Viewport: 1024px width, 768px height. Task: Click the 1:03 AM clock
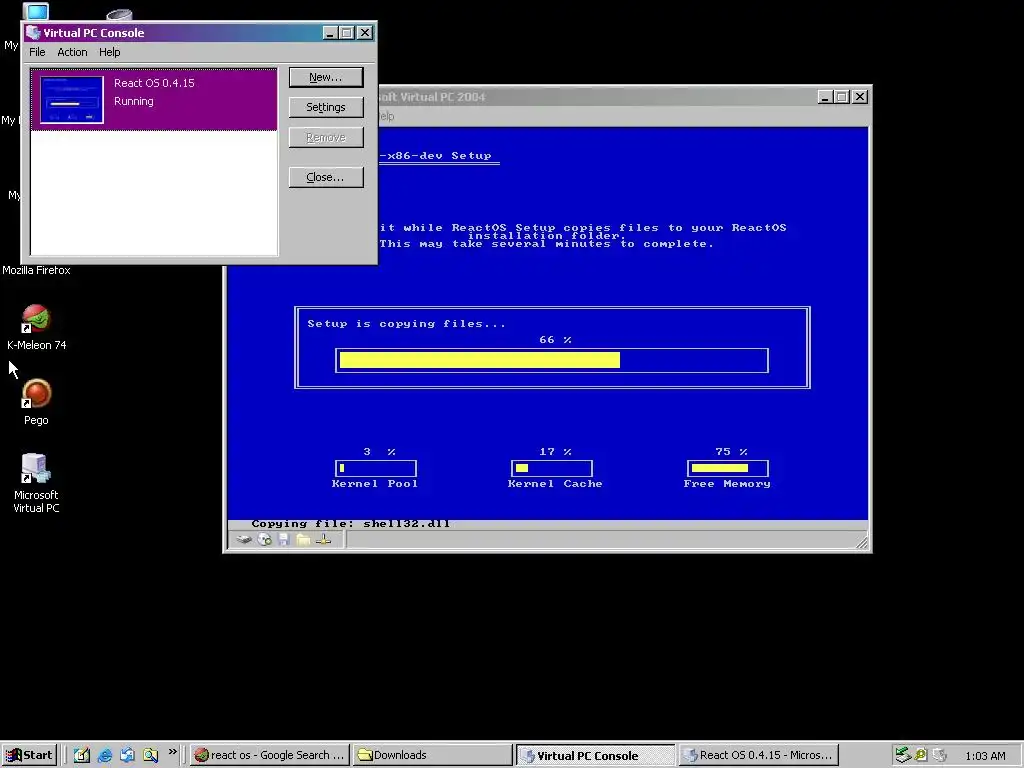tap(985, 756)
